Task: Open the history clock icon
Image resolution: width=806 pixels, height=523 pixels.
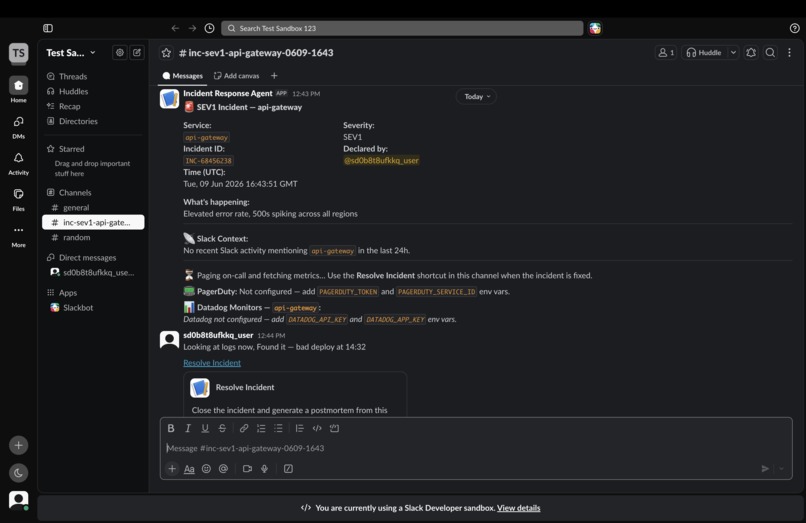Action: [x=209, y=28]
